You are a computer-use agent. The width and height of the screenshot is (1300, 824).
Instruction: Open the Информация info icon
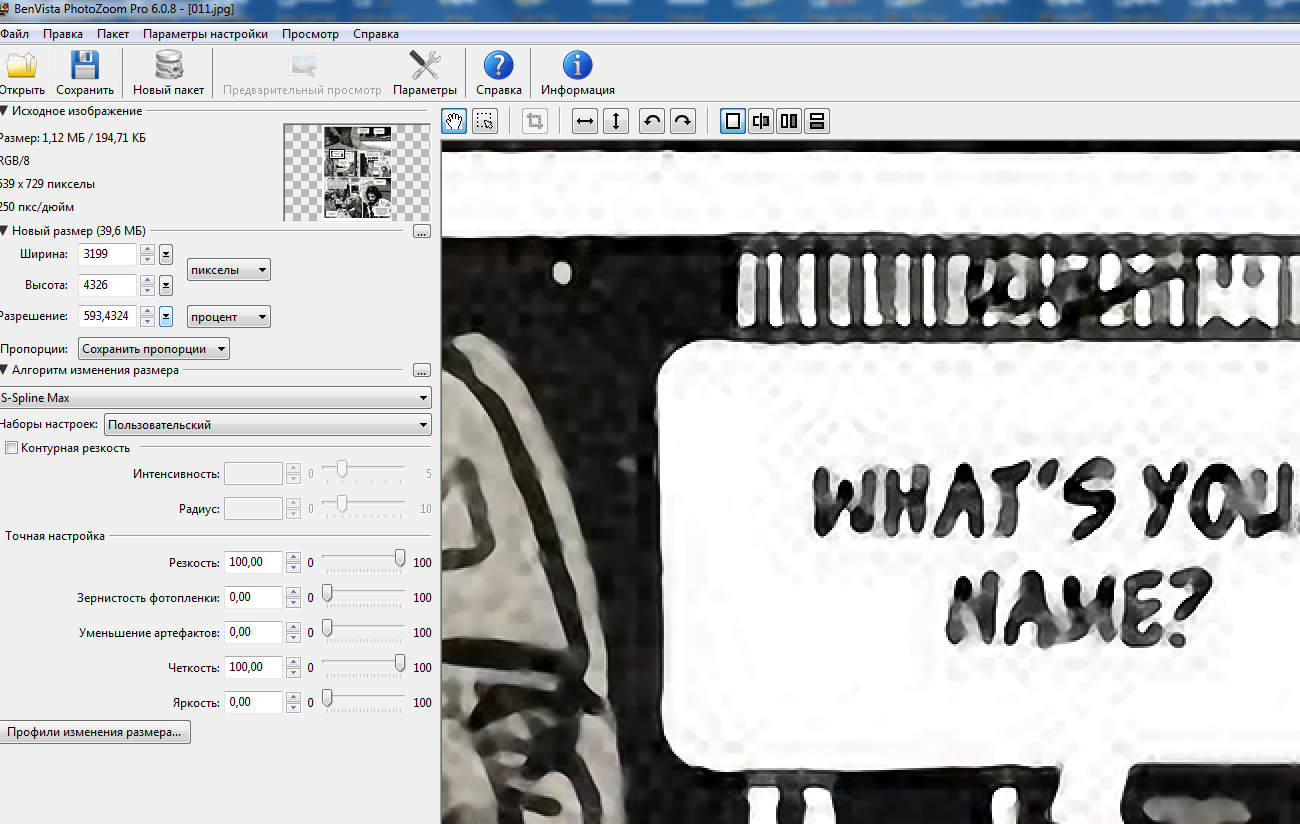pyautogui.click(x=577, y=66)
